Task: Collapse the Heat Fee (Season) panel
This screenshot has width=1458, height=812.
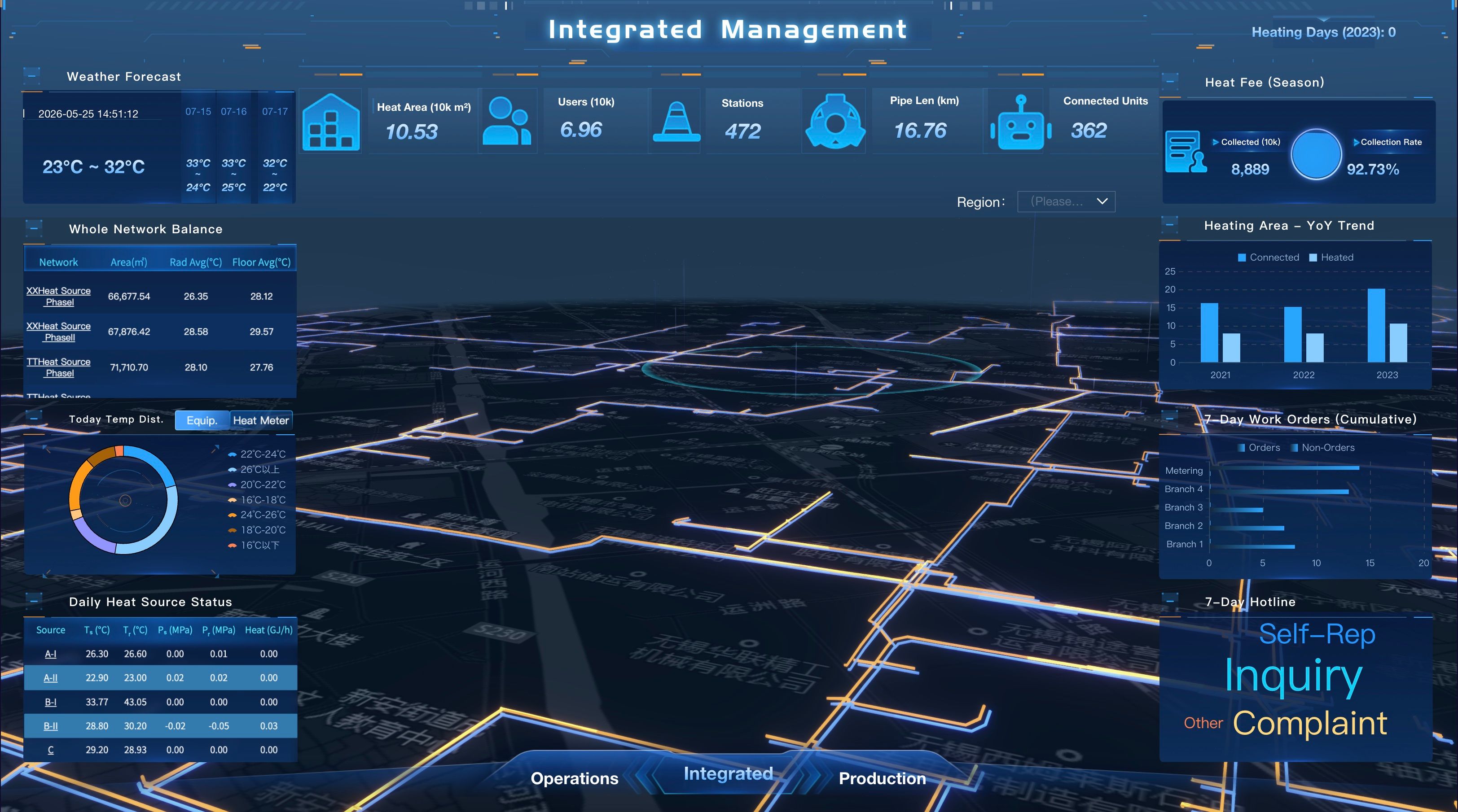Action: click(x=1169, y=81)
